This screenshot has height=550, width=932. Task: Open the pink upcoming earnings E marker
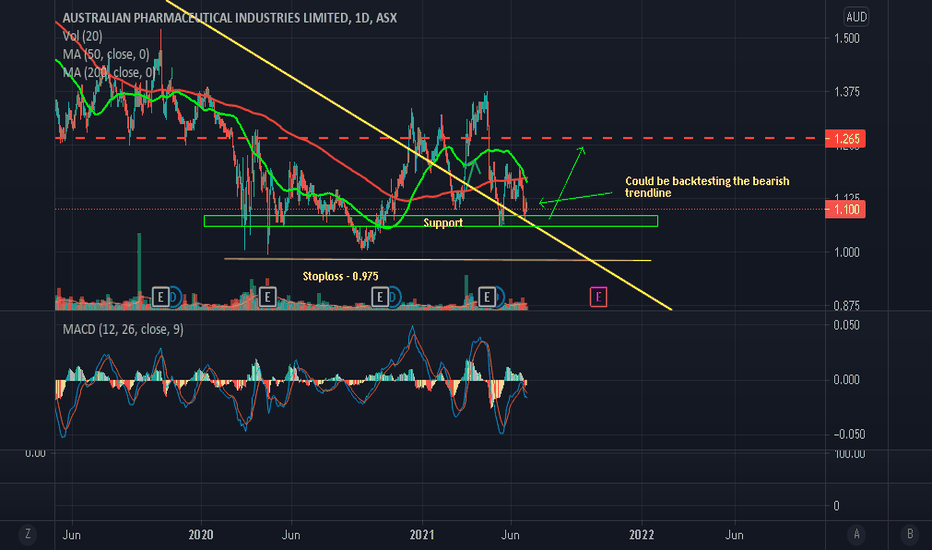(599, 297)
